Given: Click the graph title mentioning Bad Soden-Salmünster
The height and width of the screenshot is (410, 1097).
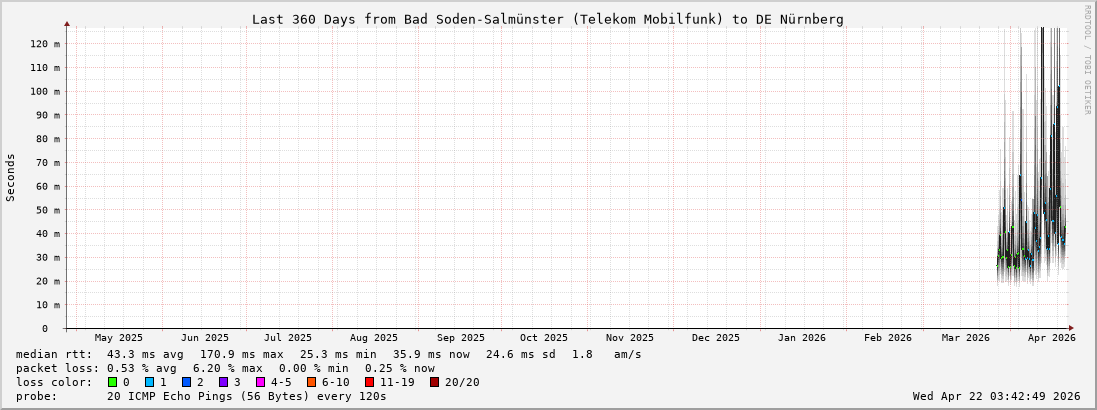Looking at the screenshot, I should (x=547, y=19).
